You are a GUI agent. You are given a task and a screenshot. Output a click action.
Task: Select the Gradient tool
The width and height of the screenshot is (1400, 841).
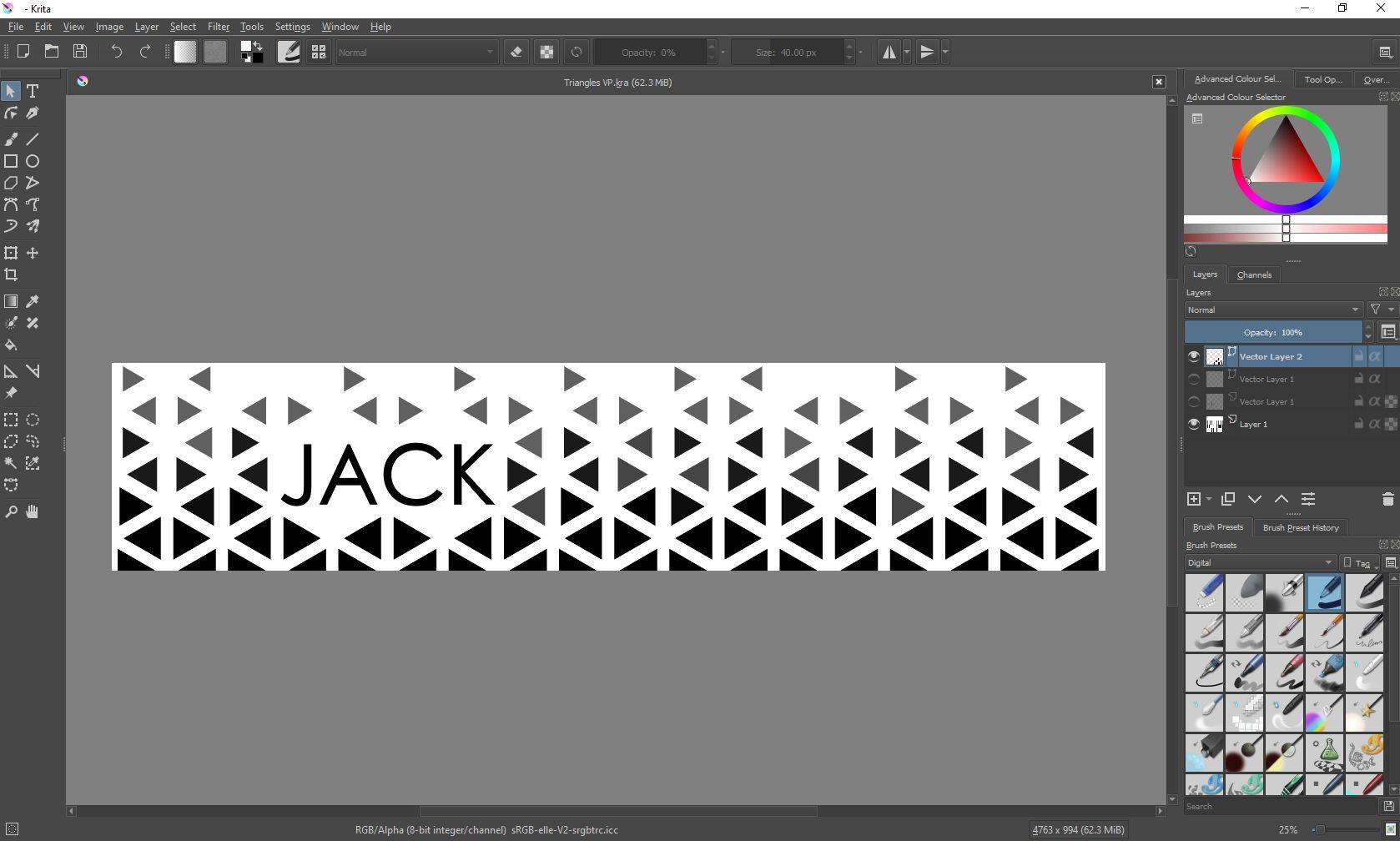pos(11,301)
